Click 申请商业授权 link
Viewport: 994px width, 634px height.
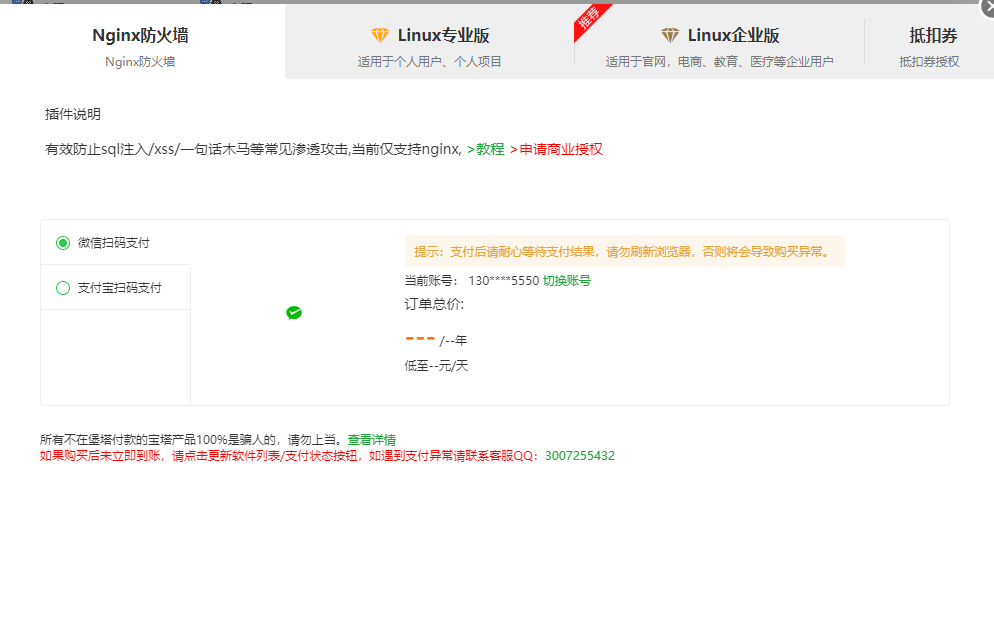(556, 149)
